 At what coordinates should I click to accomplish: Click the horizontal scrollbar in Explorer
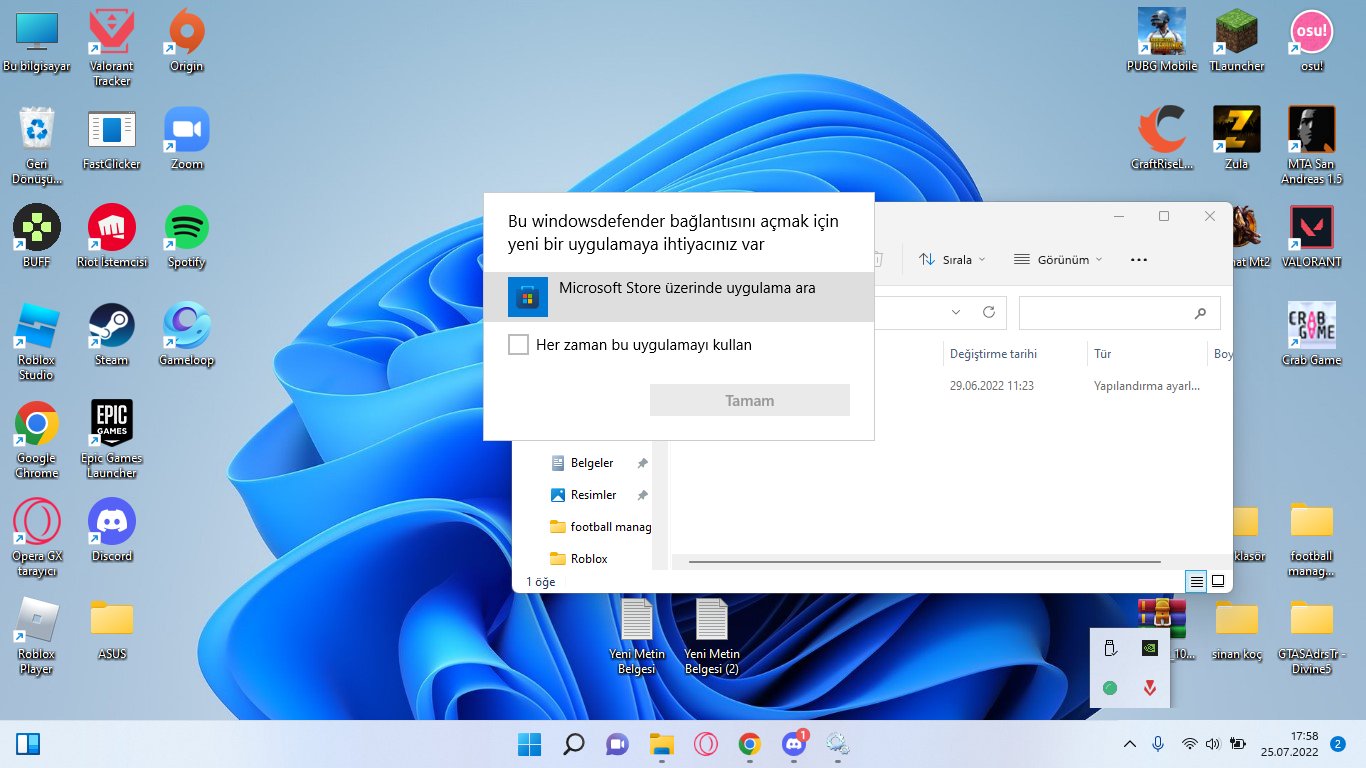click(923, 562)
